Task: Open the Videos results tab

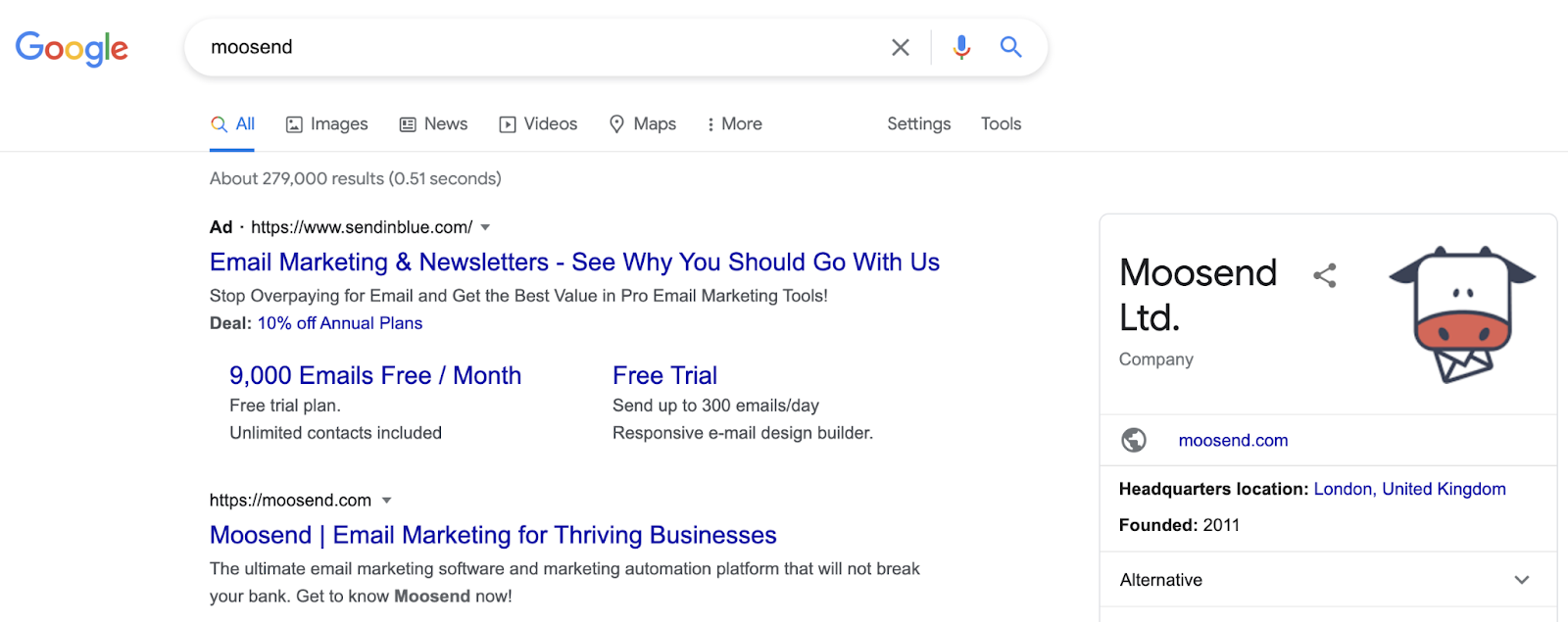Action: (538, 124)
